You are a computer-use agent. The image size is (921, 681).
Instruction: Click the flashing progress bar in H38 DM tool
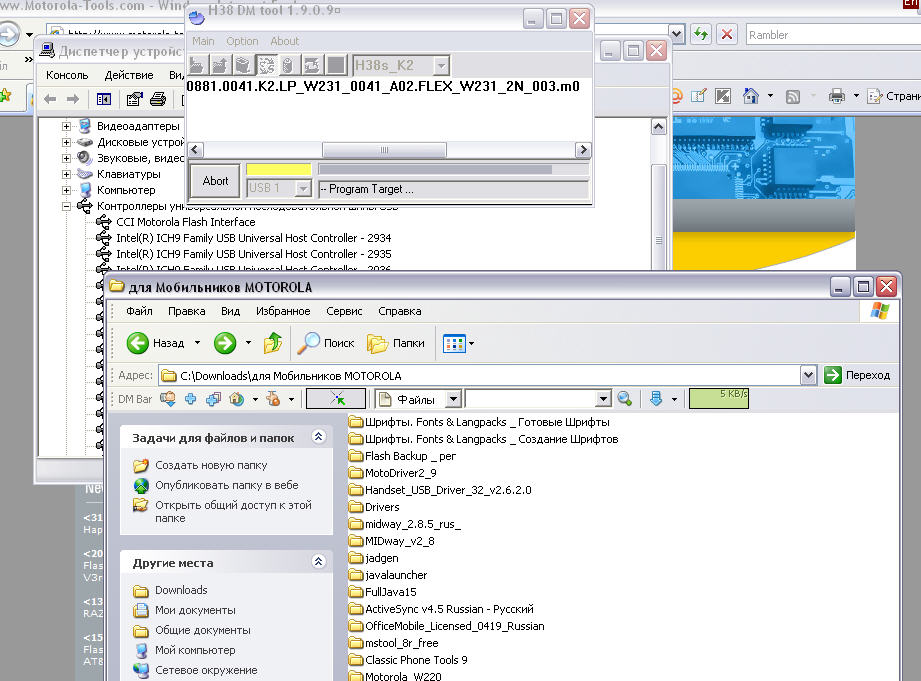point(453,169)
